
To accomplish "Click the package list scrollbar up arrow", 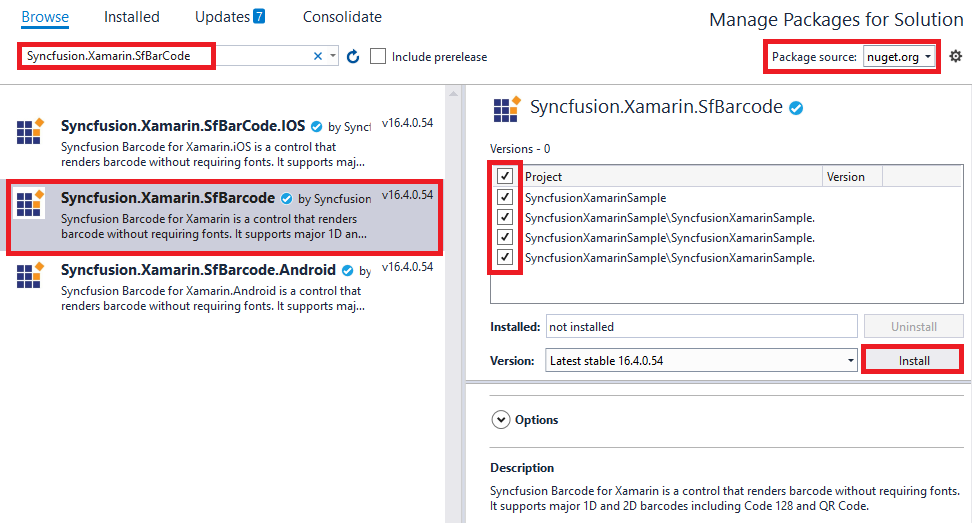I will click(x=453, y=94).
